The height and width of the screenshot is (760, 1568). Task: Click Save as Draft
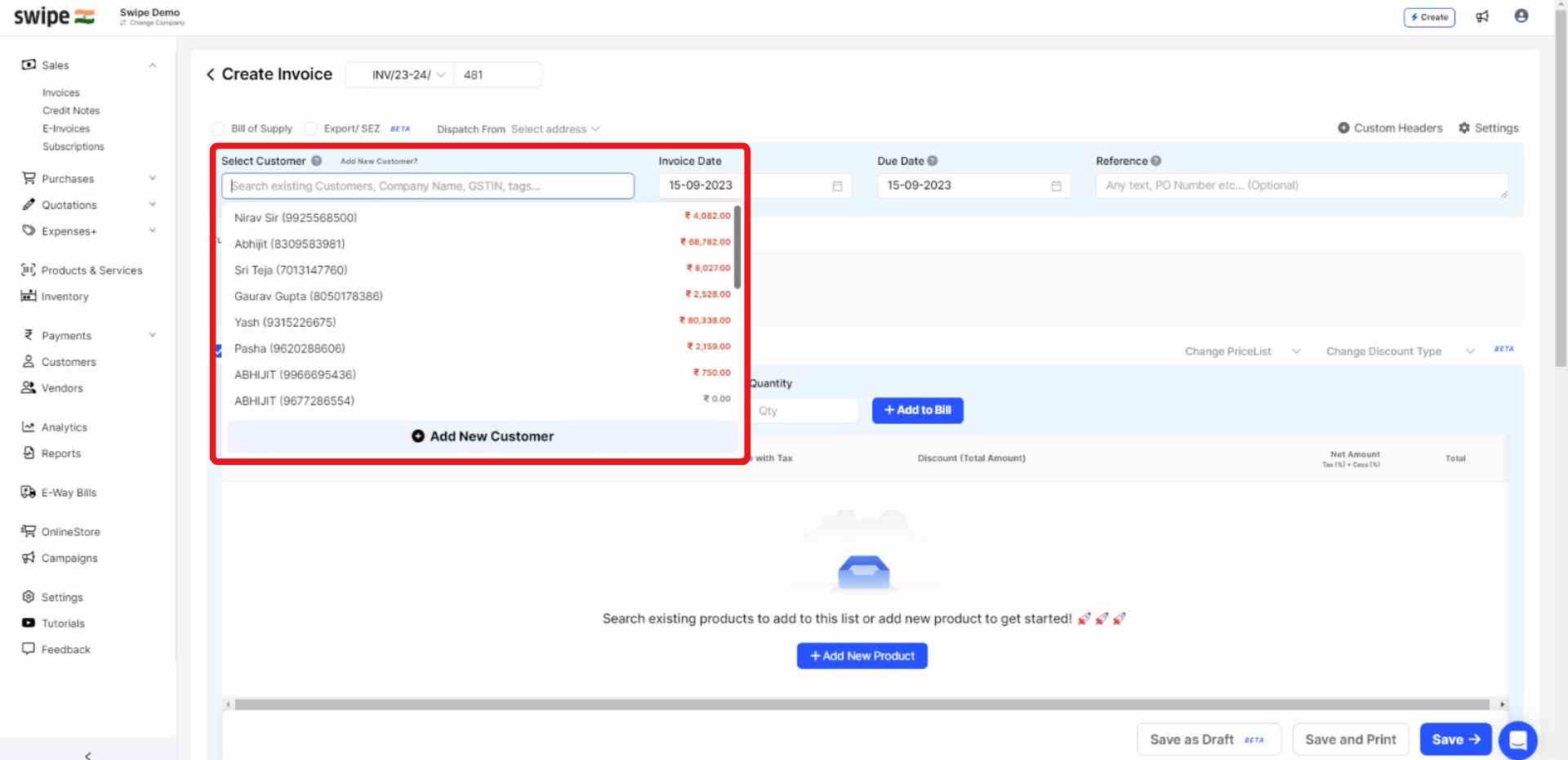point(1209,740)
